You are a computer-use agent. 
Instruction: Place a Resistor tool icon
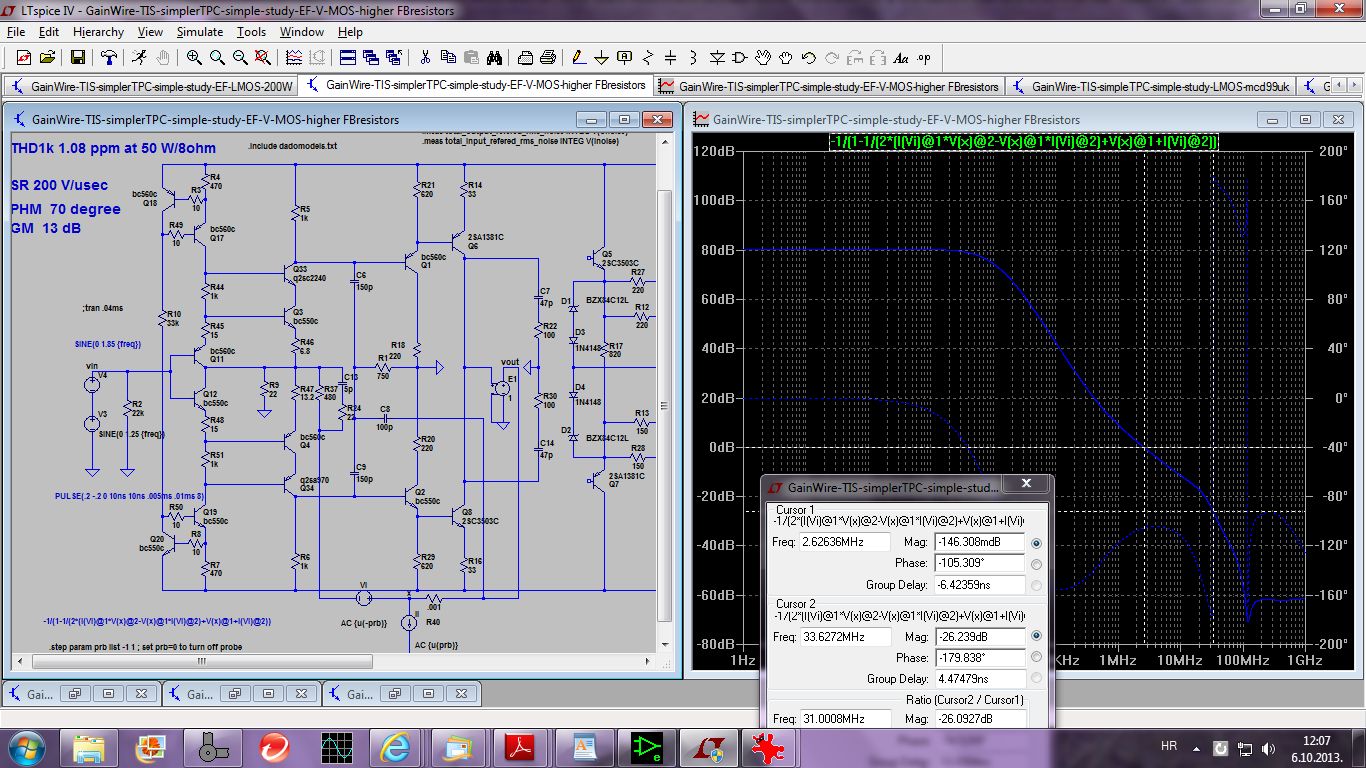[x=648, y=58]
